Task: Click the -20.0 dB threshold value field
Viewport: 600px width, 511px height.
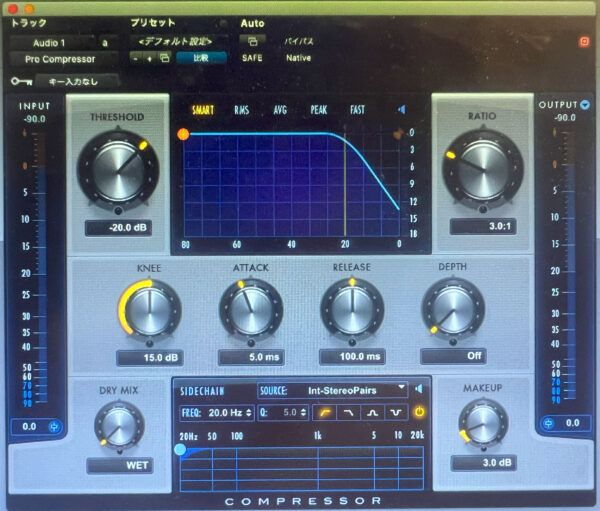Action: point(119,228)
